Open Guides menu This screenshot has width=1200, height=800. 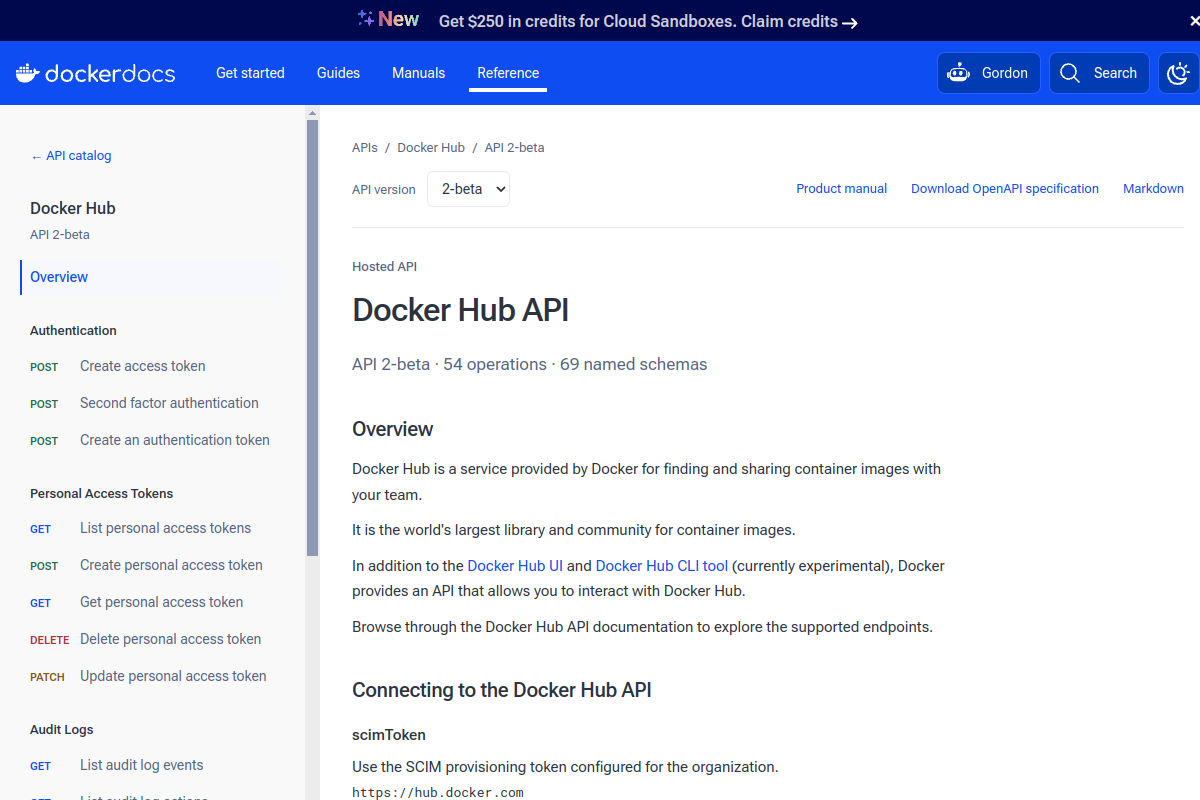338,73
